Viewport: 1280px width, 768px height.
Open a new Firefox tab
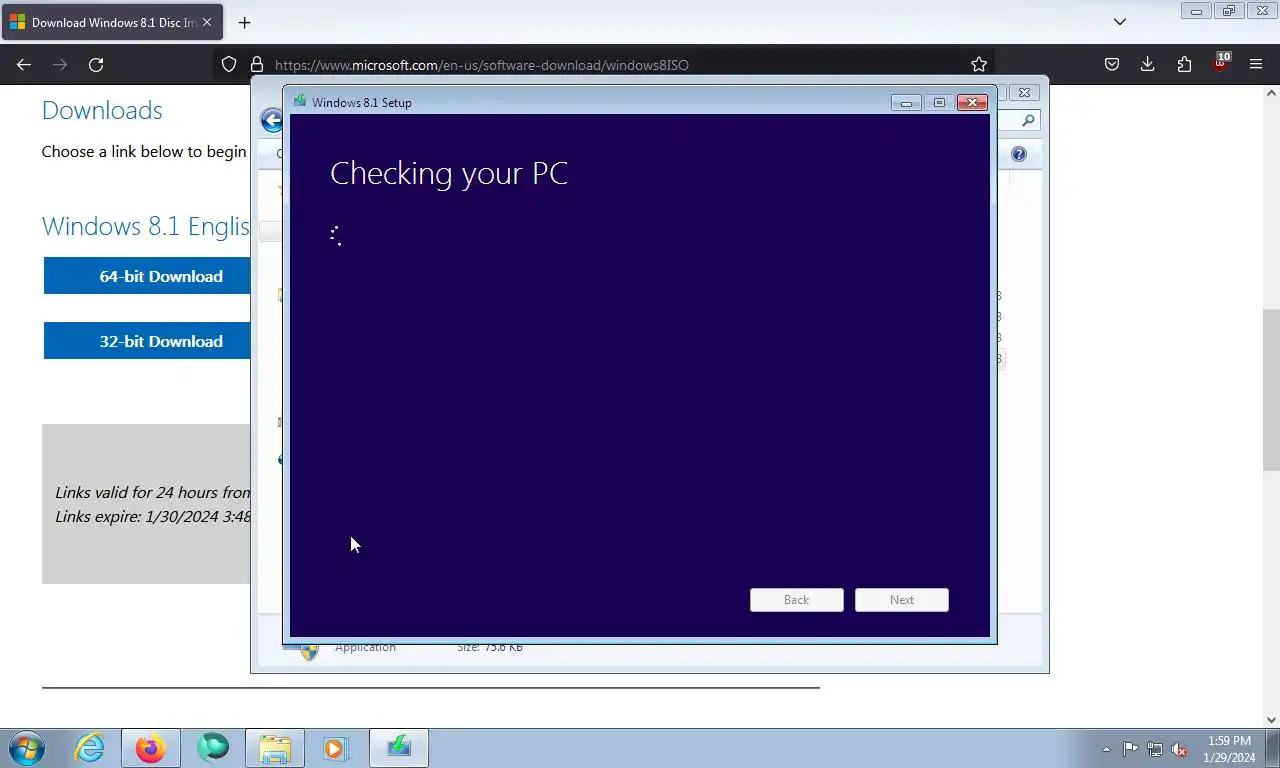[x=244, y=22]
